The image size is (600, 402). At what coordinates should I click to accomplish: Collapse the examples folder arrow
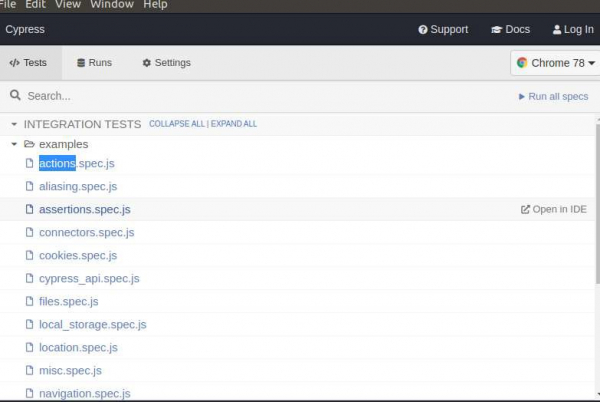14,144
